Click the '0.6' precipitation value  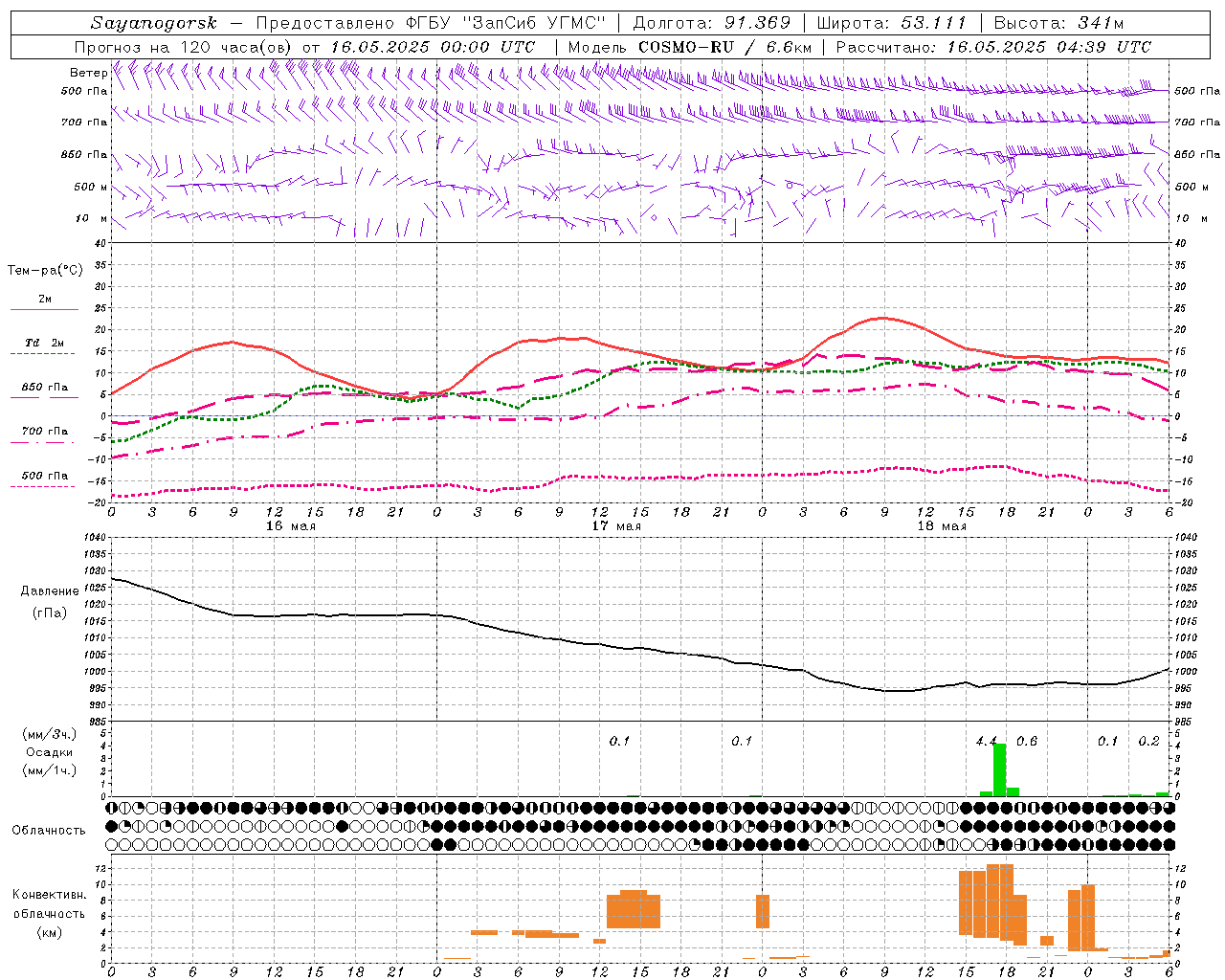(1026, 741)
